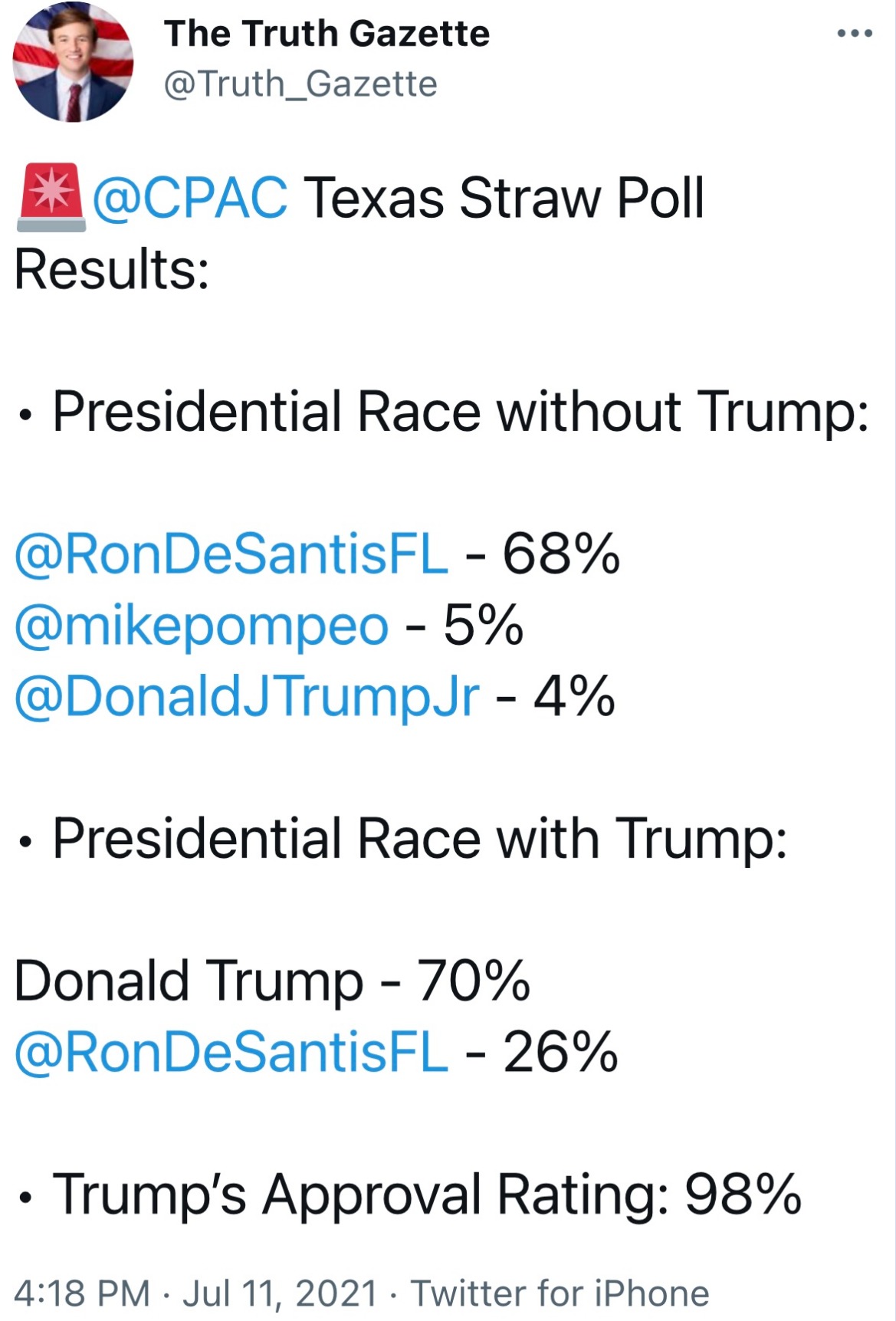Click The Truth Gazette display name
The height and width of the screenshot is (1321, 896).
(x=327, y=34)
